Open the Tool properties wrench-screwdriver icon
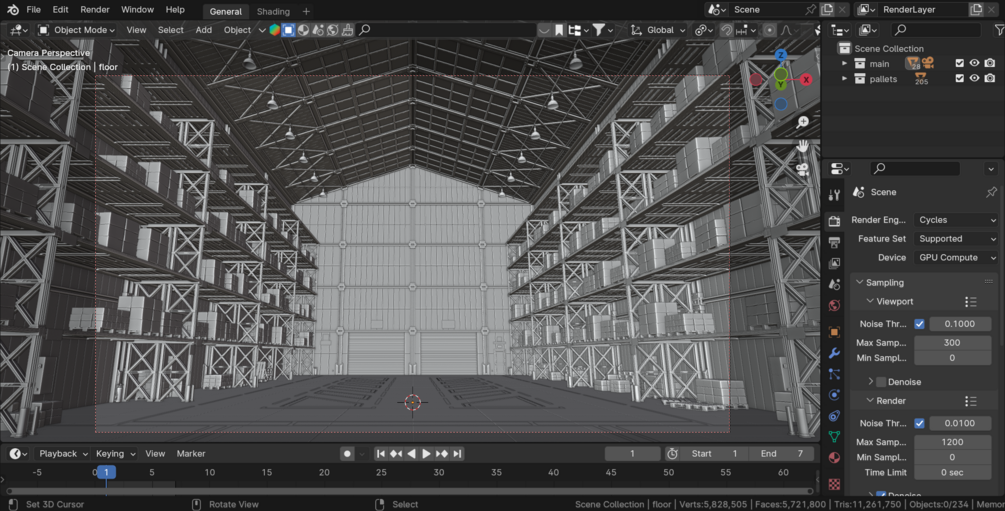This screenshot has height=511, width=1005. pos(834,196)
